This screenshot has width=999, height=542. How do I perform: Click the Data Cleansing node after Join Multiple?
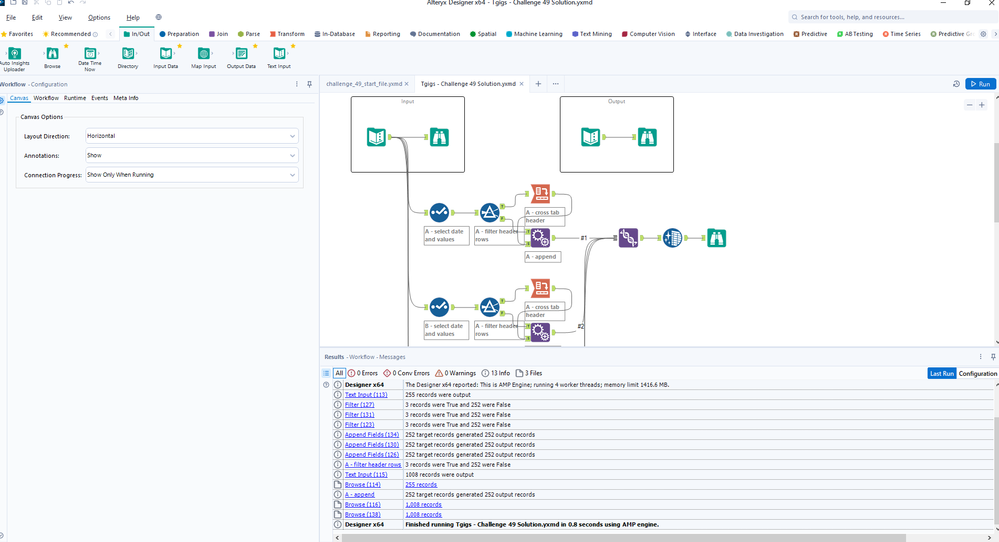[x=672, y=238]
